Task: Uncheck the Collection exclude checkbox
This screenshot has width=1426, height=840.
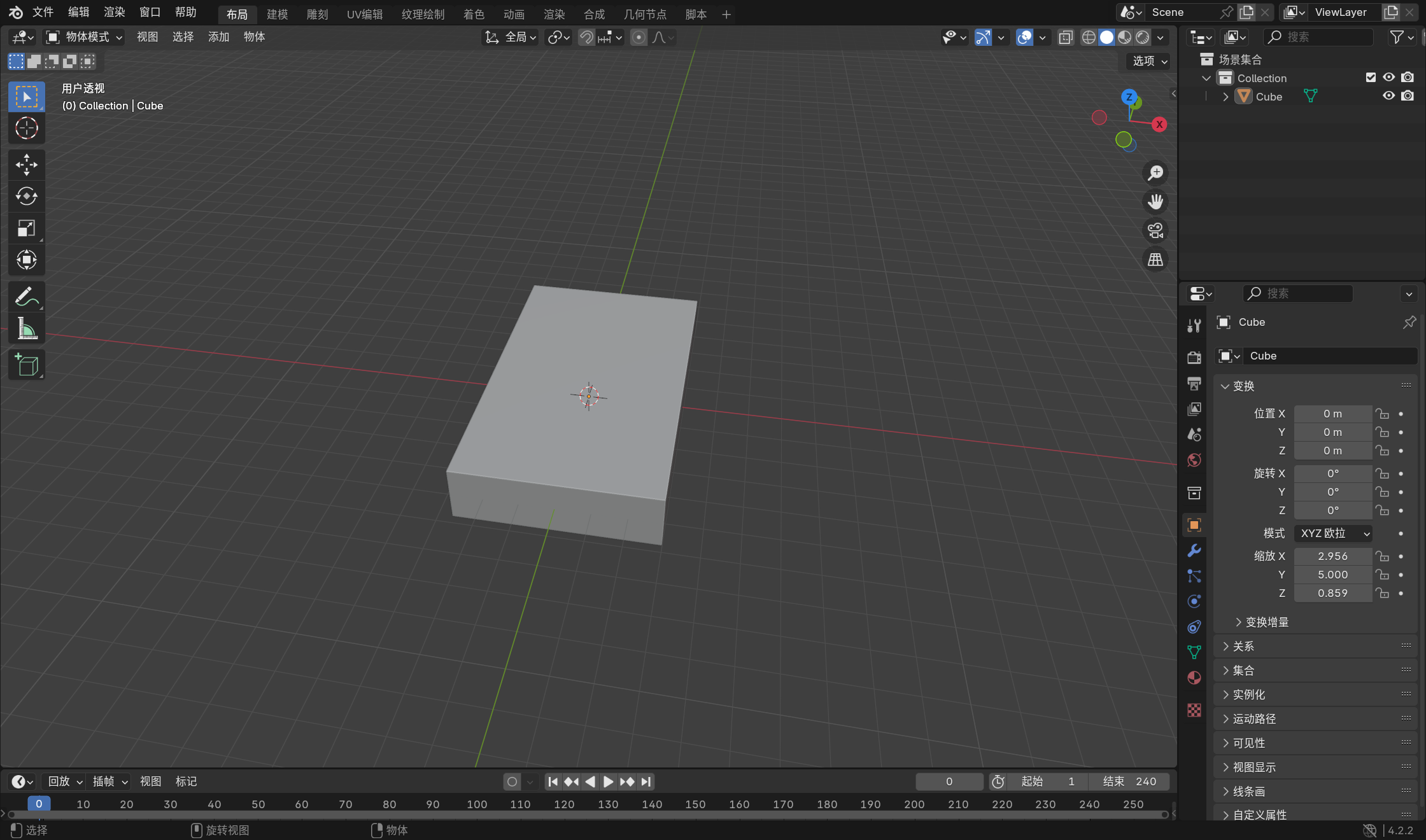Action: click(1371, 78)
